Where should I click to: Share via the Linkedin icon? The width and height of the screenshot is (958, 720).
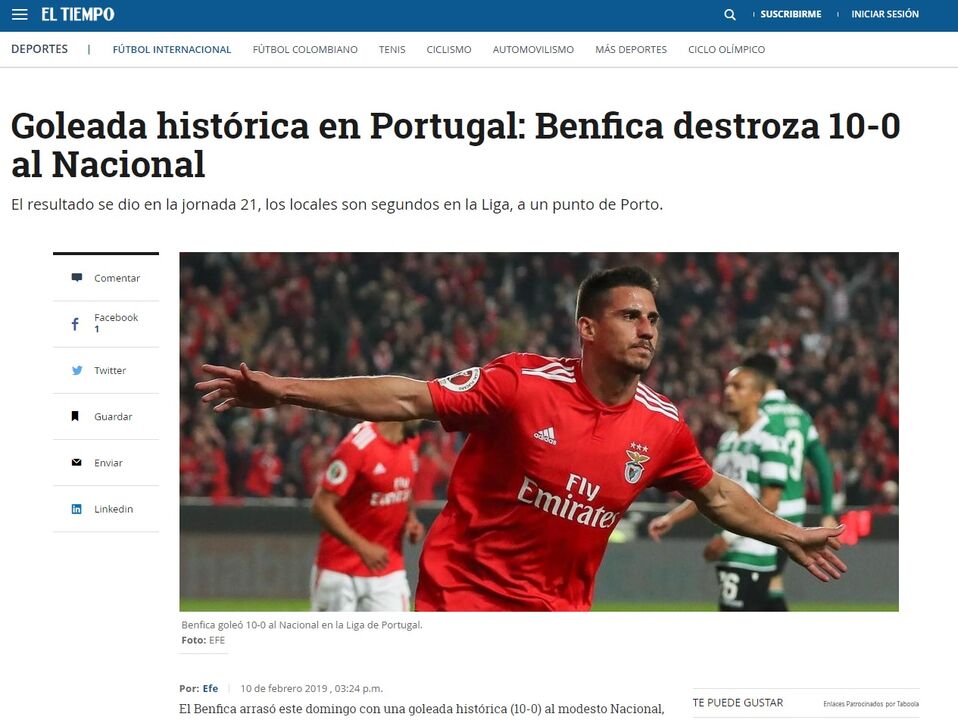click(x=76, y=509)
